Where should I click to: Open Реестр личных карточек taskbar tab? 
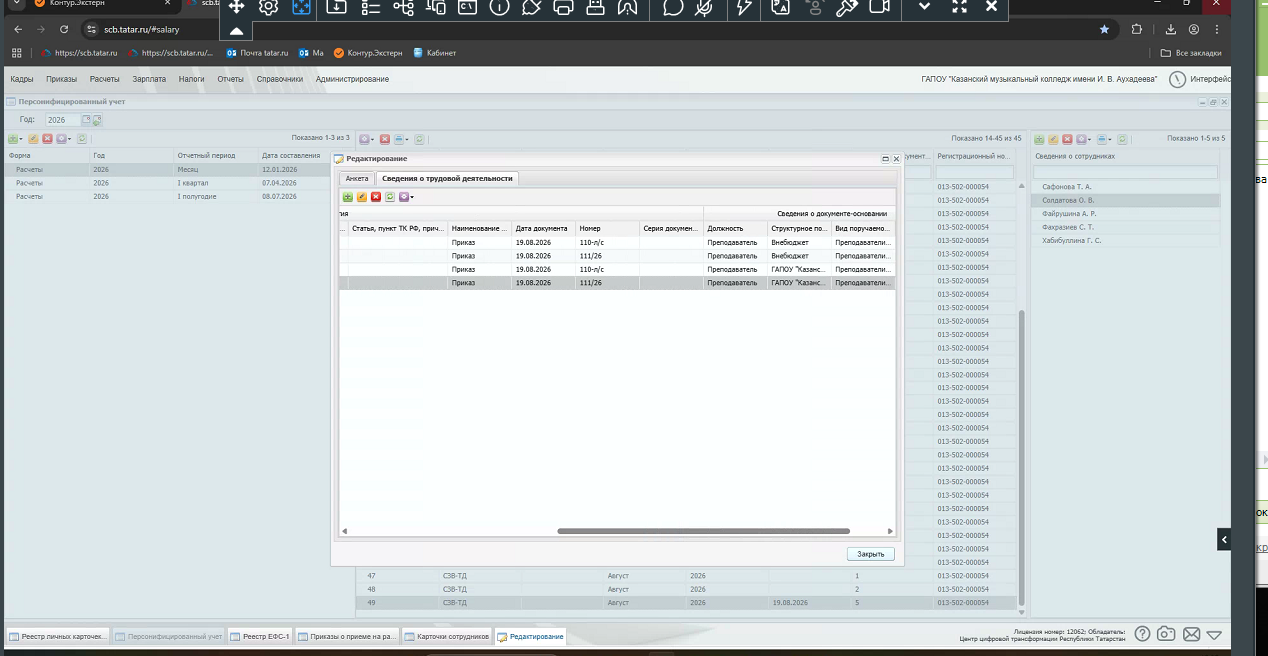pyautogui.click(x=57, y=636)
